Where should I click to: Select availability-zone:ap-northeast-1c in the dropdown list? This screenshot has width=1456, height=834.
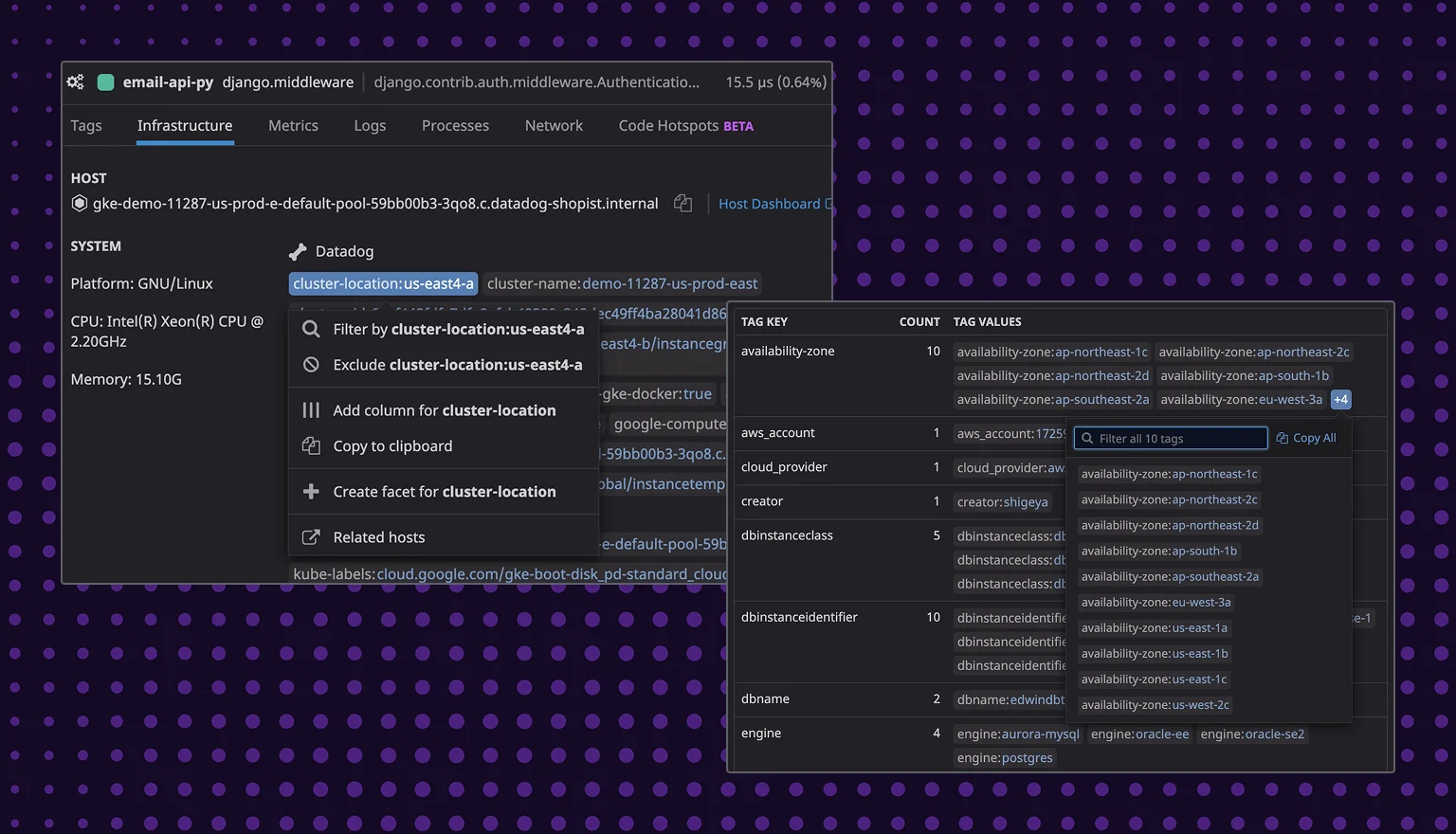point(1170,474)
